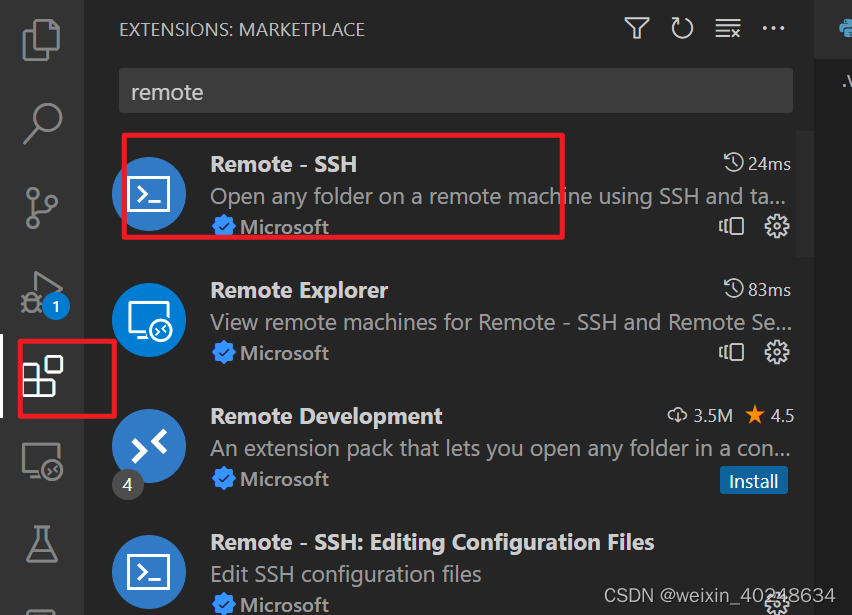Open manage gear for Remote Explorer extension

coord(776,352)
